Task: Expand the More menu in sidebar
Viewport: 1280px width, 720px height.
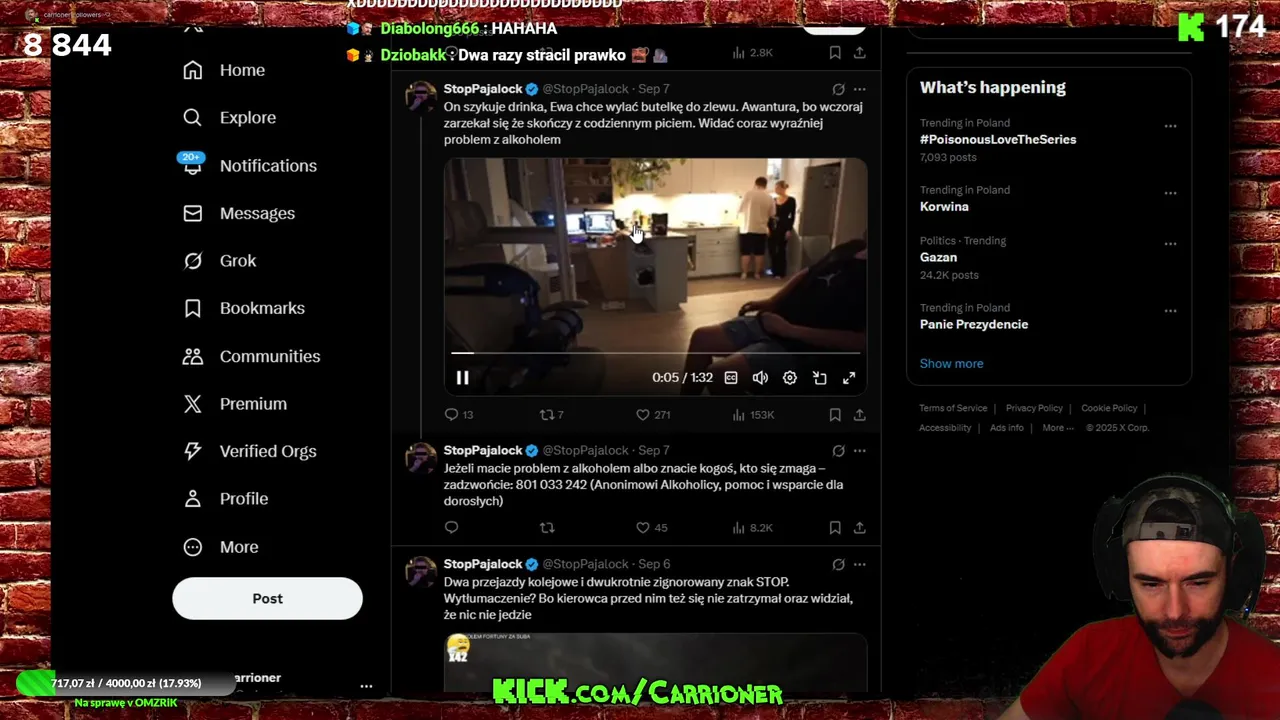Action: click(220, 547)
